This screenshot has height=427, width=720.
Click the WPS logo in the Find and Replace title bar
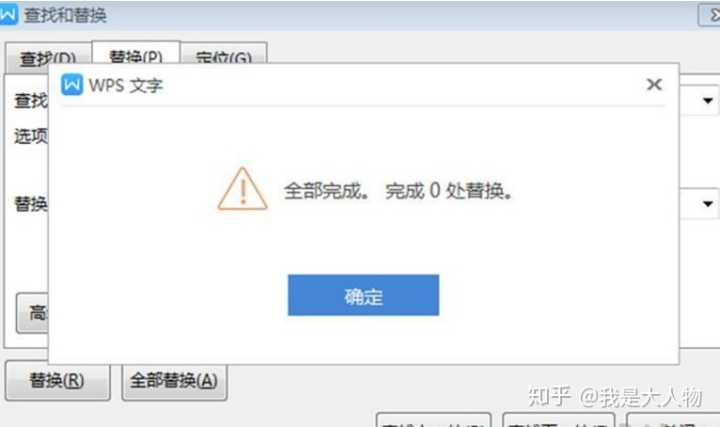coord(8,14)
